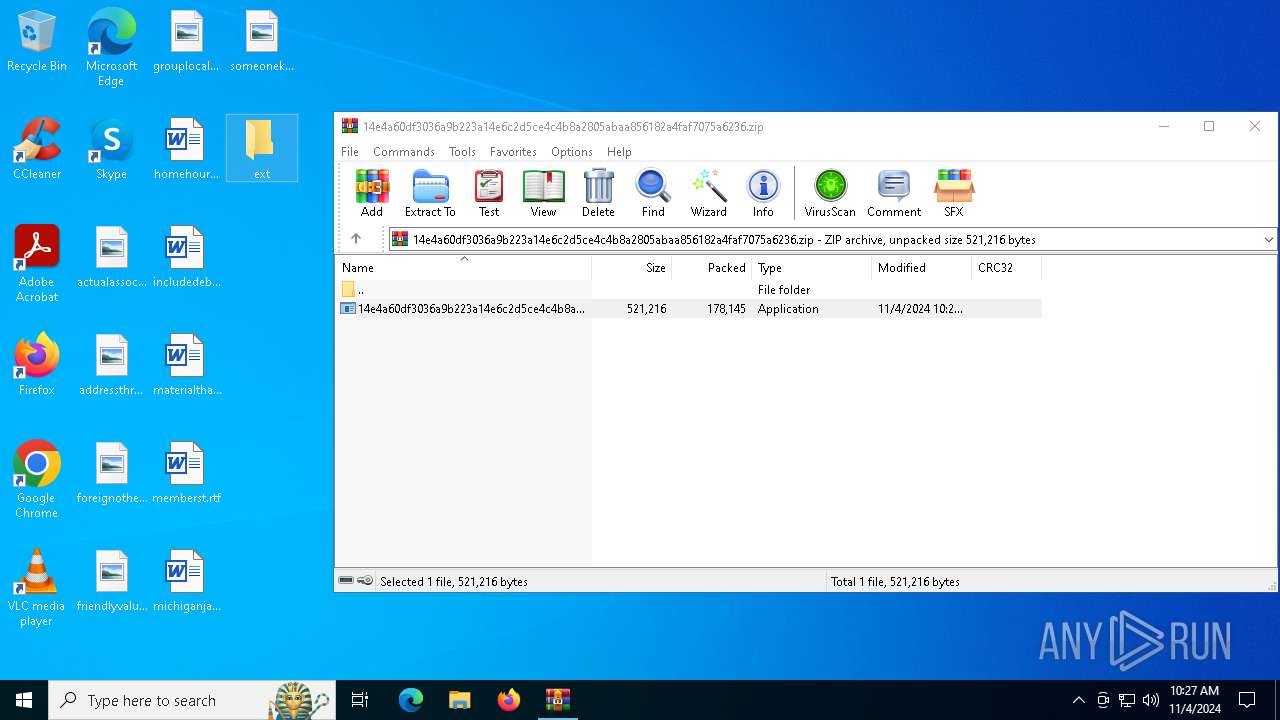This screenshot has height=720, width=1280.
Task: Sort by CRC32 column header
Action: point(1006,268)
